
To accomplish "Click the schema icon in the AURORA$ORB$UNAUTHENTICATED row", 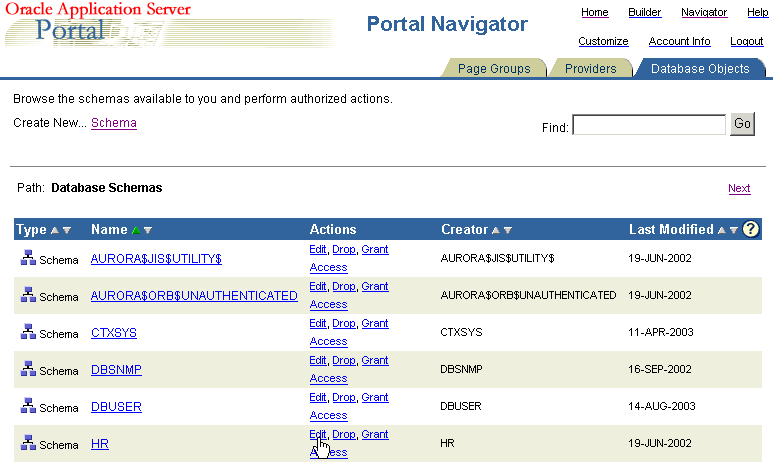I will tap(28, 294).
